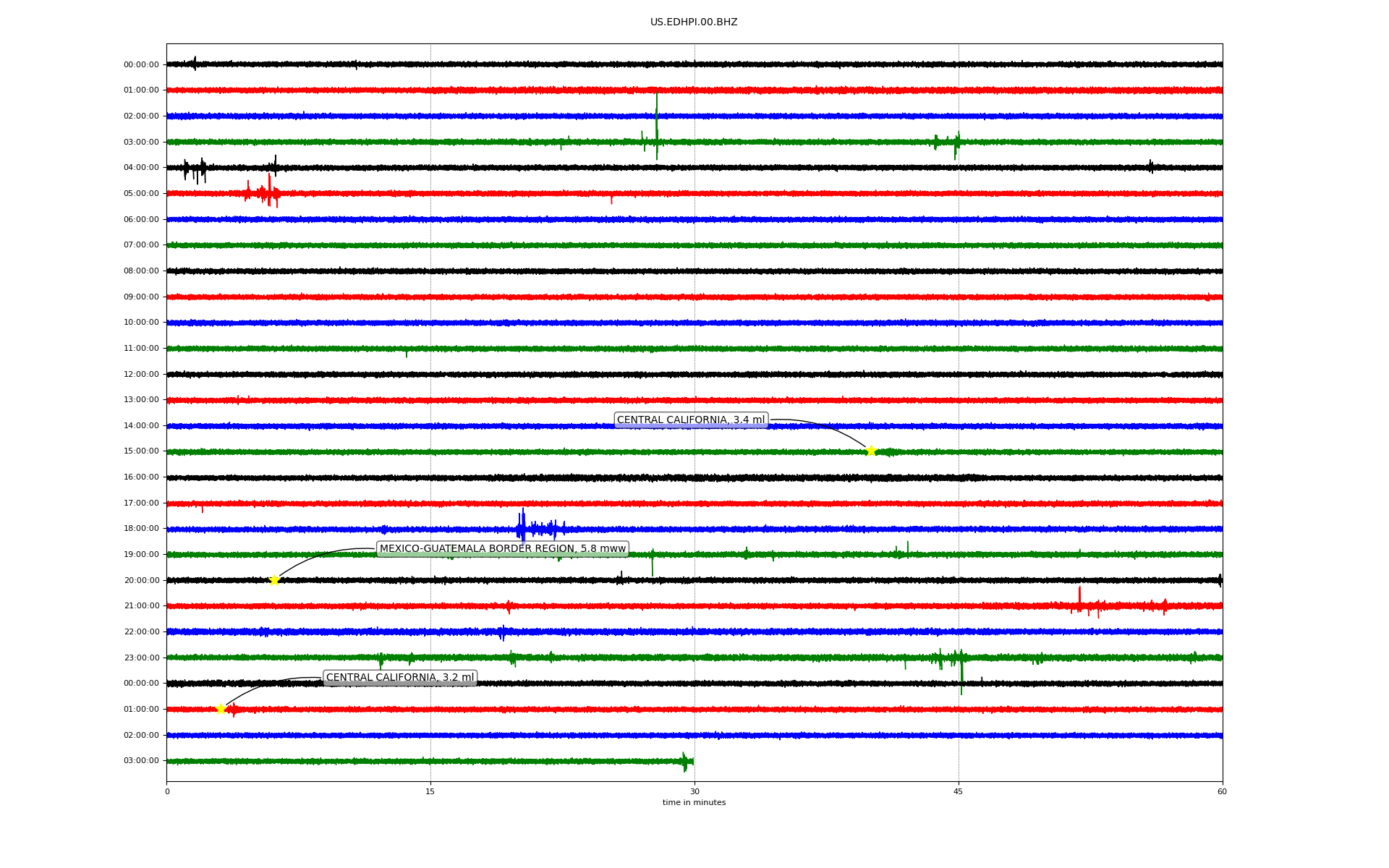1389x868 pixels.
Task: Click the yellow star on the 20:00:00 trace
Action: pos(274,580)
